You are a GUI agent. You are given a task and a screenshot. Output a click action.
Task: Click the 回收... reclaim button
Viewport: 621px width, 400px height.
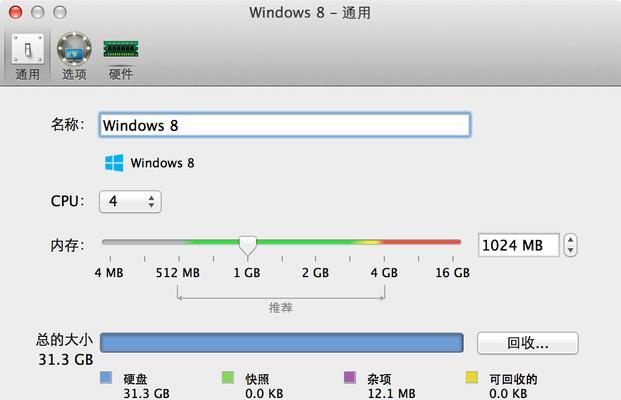point(528,343)
